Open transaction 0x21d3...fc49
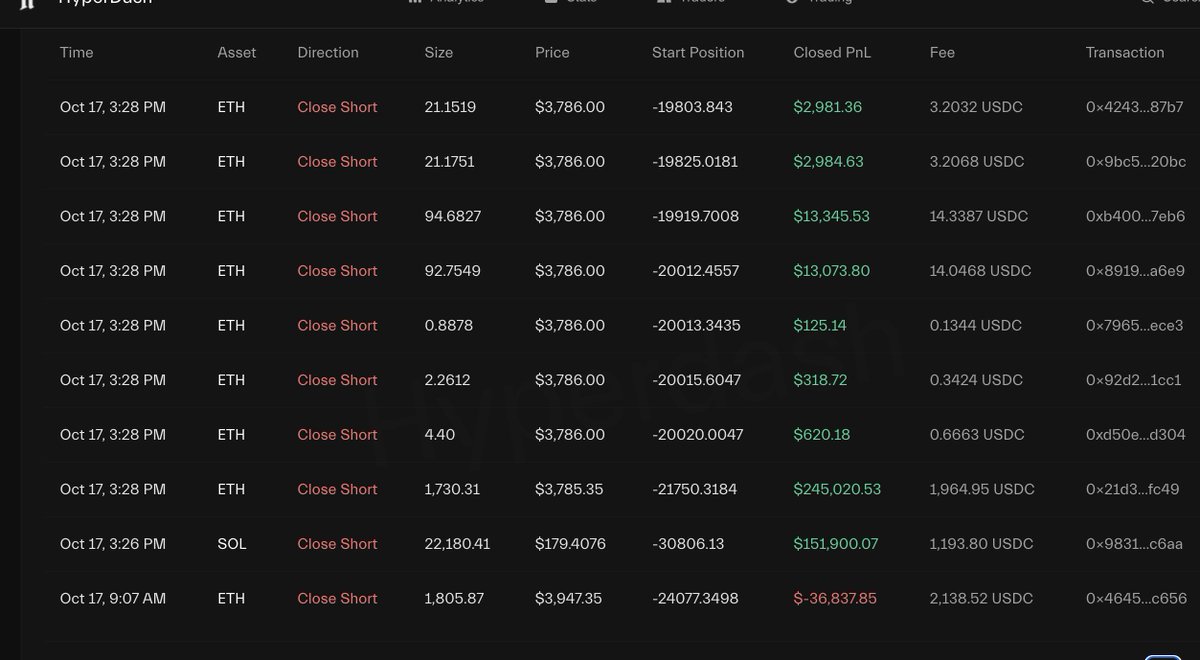 (1133, 489)
